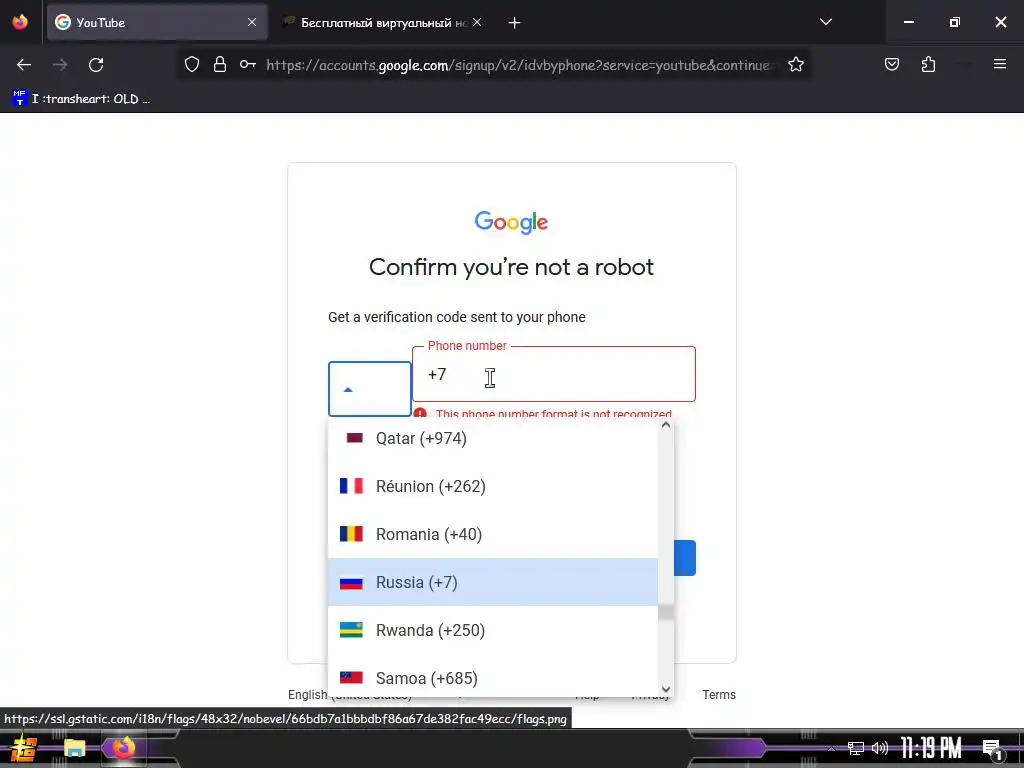The image size is (1024, 768).
Task: Click the Romania flag icon
Action: tap(351, 534)
